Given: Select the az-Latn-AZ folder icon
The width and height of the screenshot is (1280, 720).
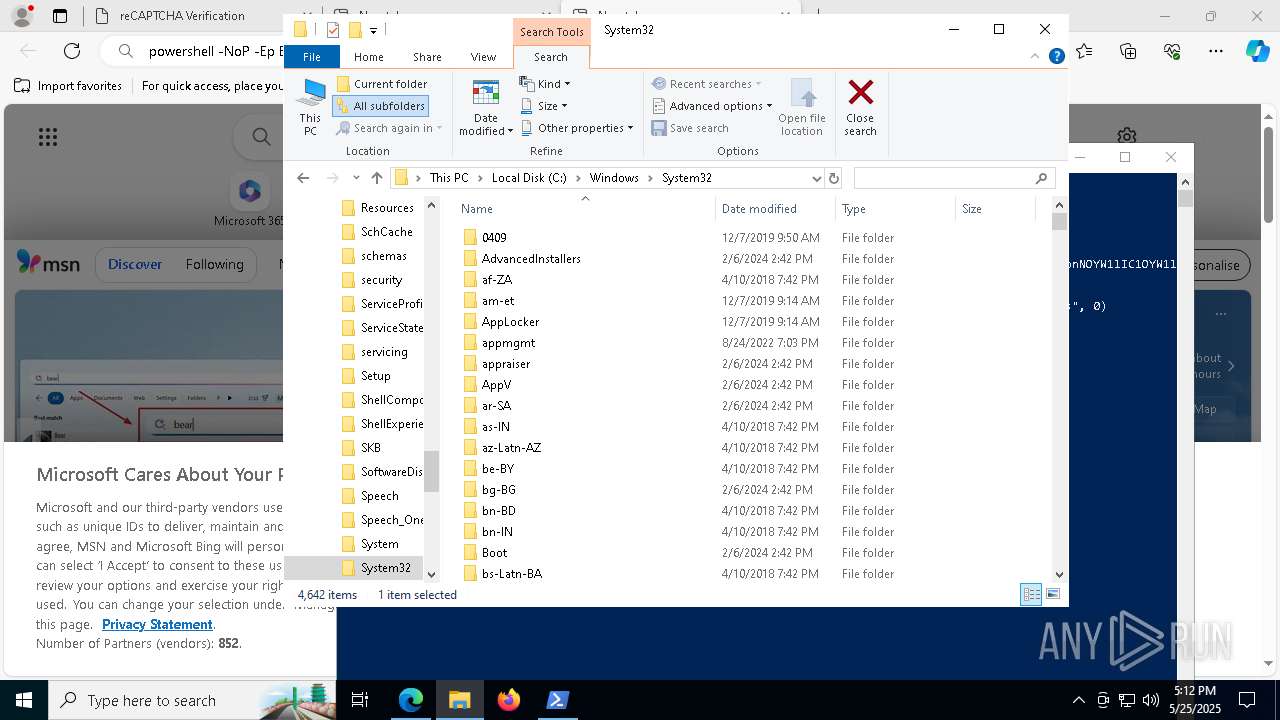Looking at the screenshot, I should click(470, 448).
